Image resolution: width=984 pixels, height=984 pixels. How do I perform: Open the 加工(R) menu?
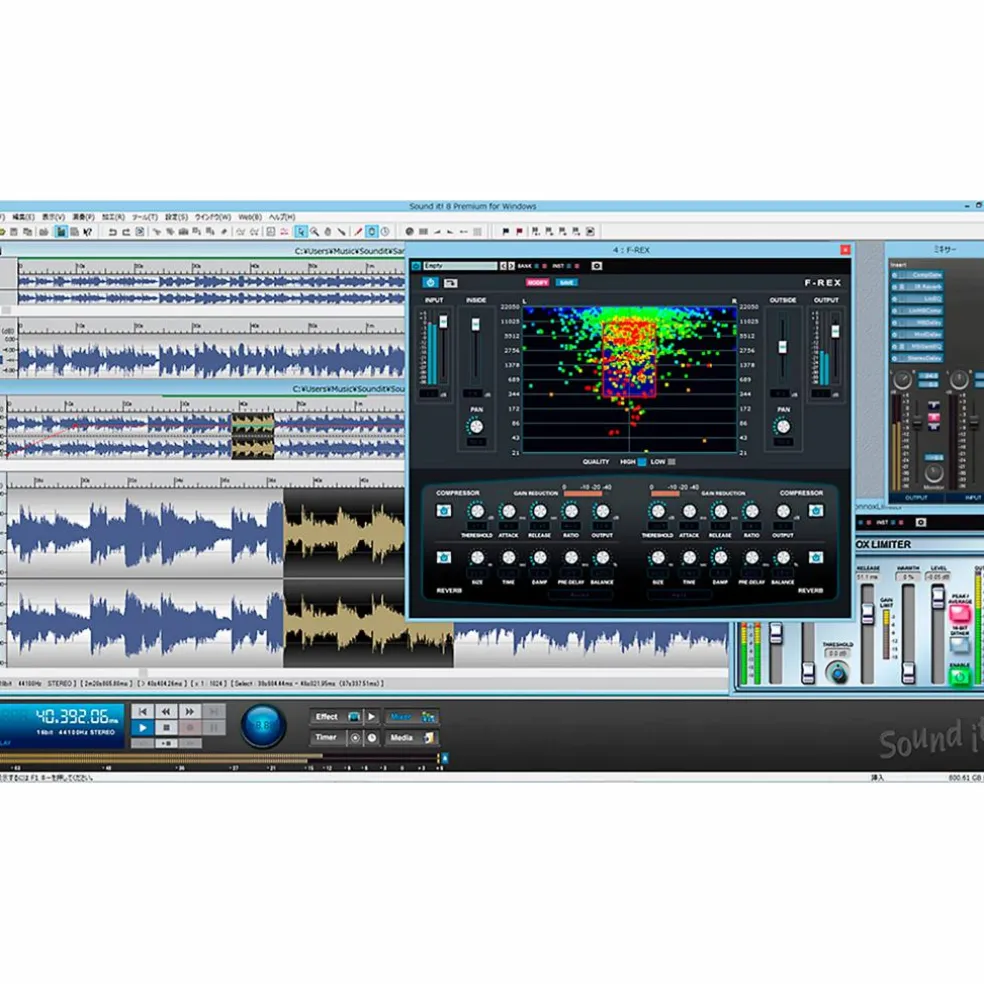(114, 217)
